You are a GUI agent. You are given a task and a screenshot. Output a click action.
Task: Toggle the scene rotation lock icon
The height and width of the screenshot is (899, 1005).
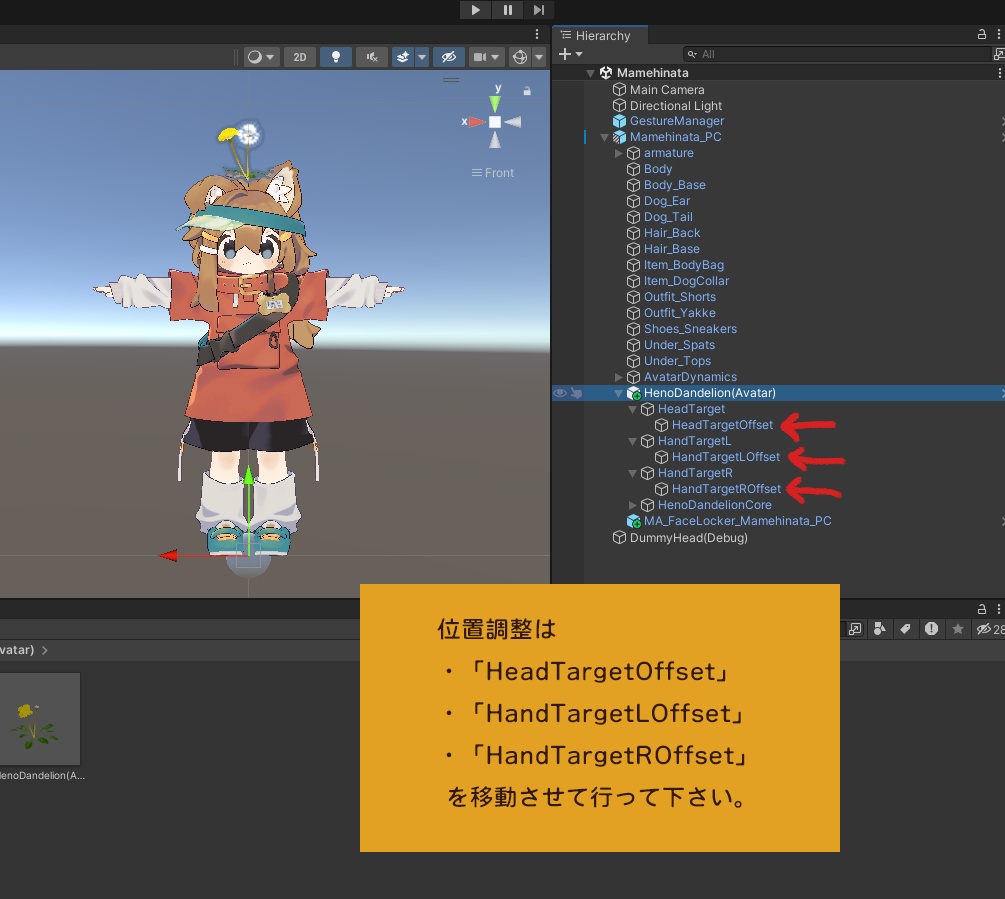527,91
